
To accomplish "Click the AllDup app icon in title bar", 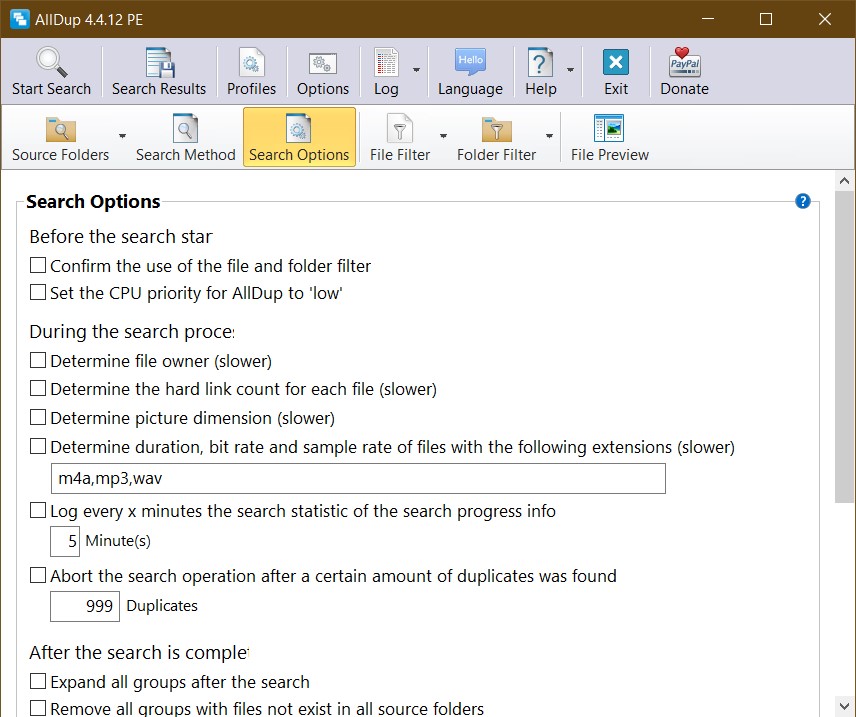I will (20, 19).
